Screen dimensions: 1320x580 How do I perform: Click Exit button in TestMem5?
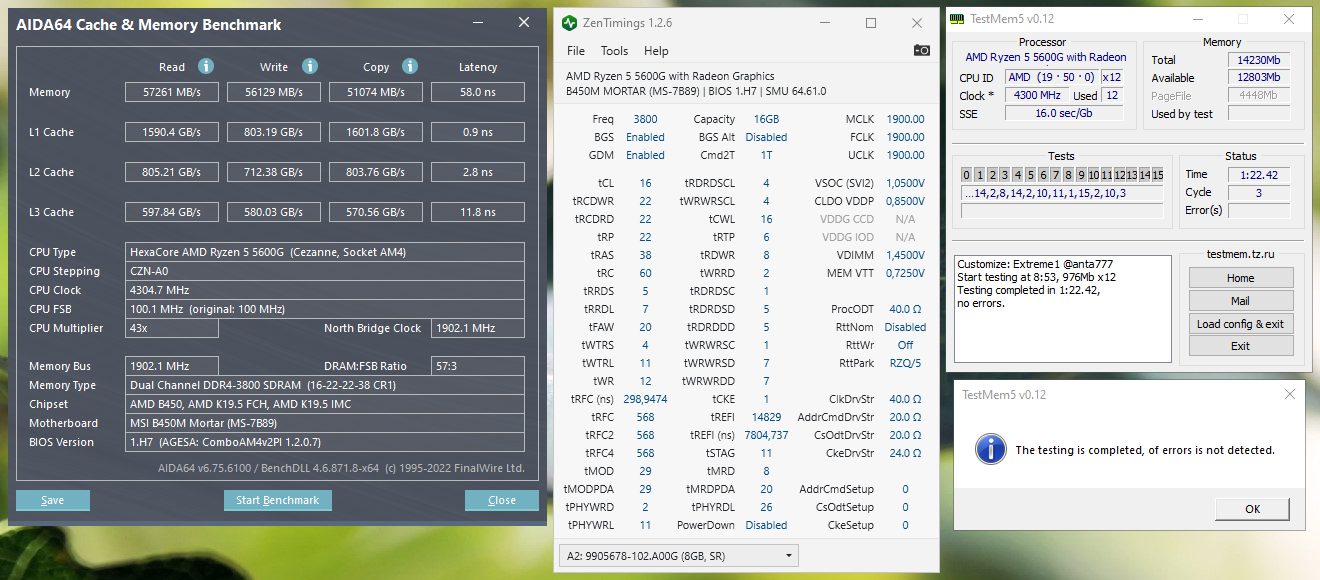pyautogui.click(x=1240, y=346)
